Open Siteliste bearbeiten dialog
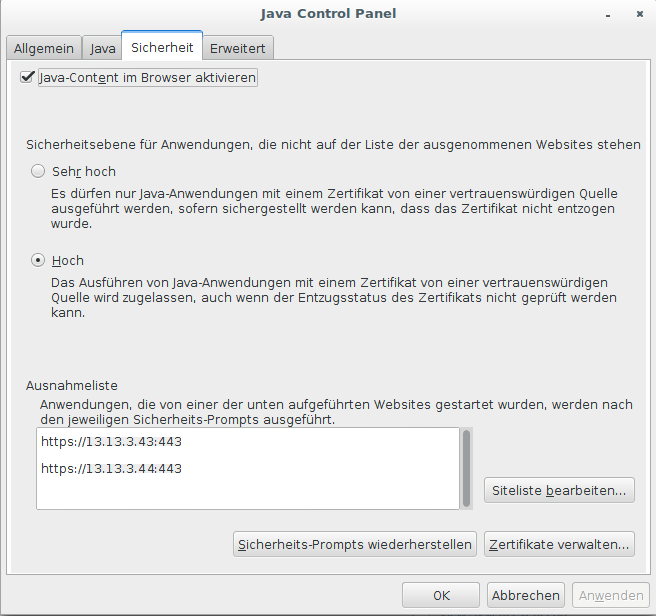Viewport: 656px width, 616px height. tap(559, 490)
